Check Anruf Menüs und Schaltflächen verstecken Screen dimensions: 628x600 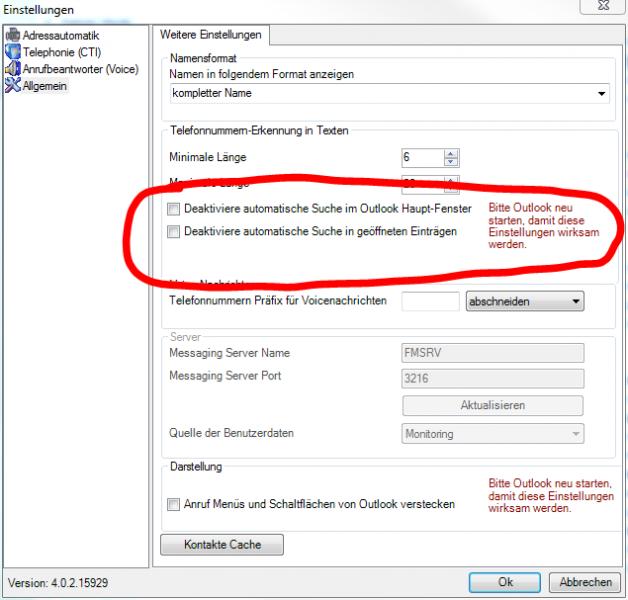coord(175,504)
